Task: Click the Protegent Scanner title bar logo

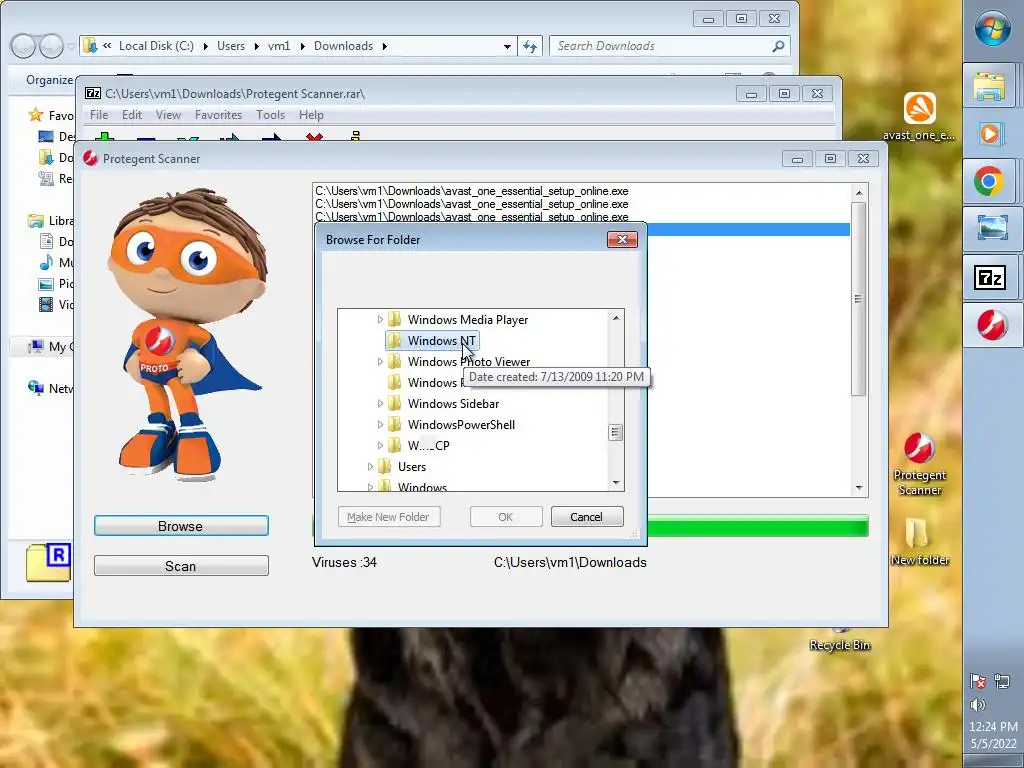Action: pos(91,158)
